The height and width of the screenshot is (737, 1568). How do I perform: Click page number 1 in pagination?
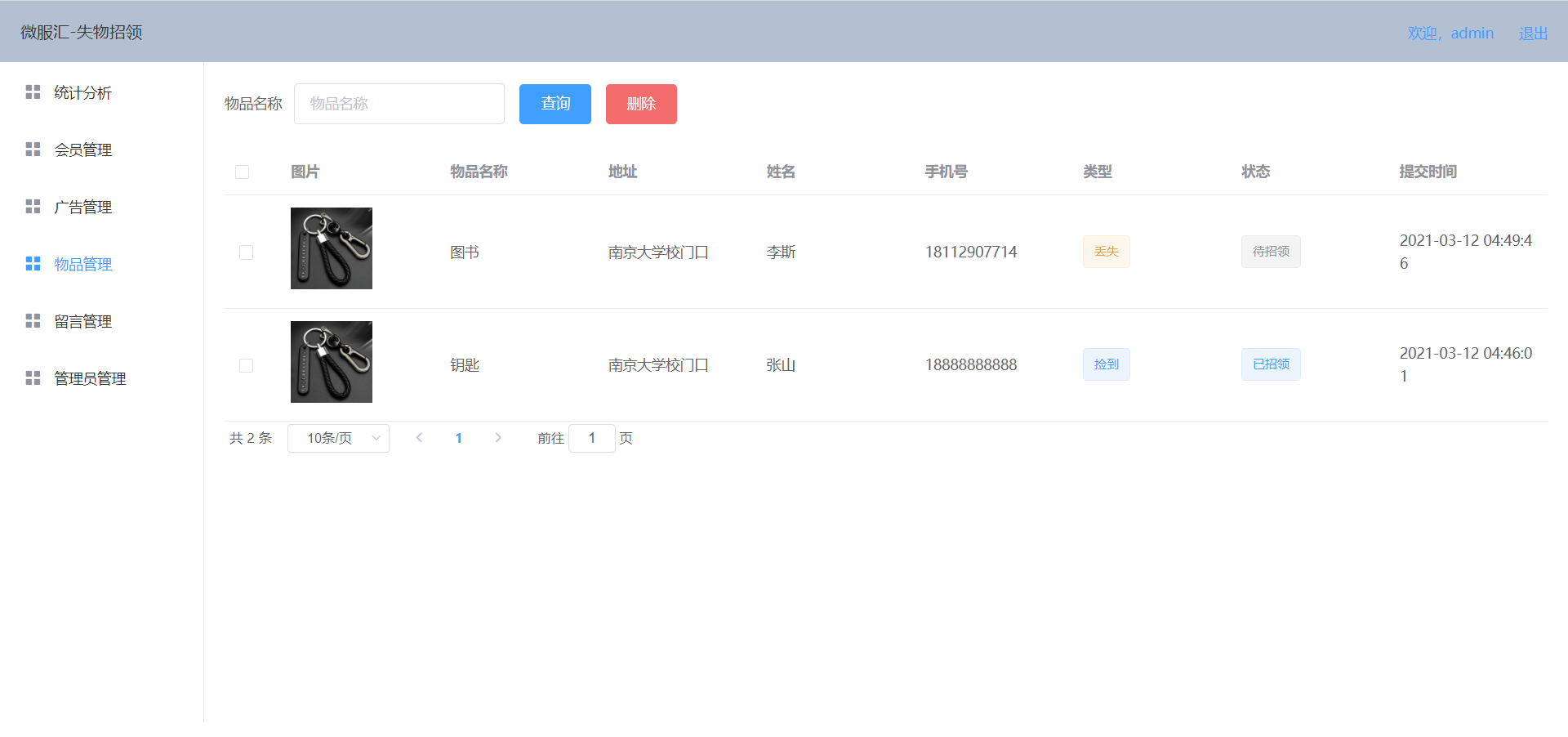click(458, 438)
